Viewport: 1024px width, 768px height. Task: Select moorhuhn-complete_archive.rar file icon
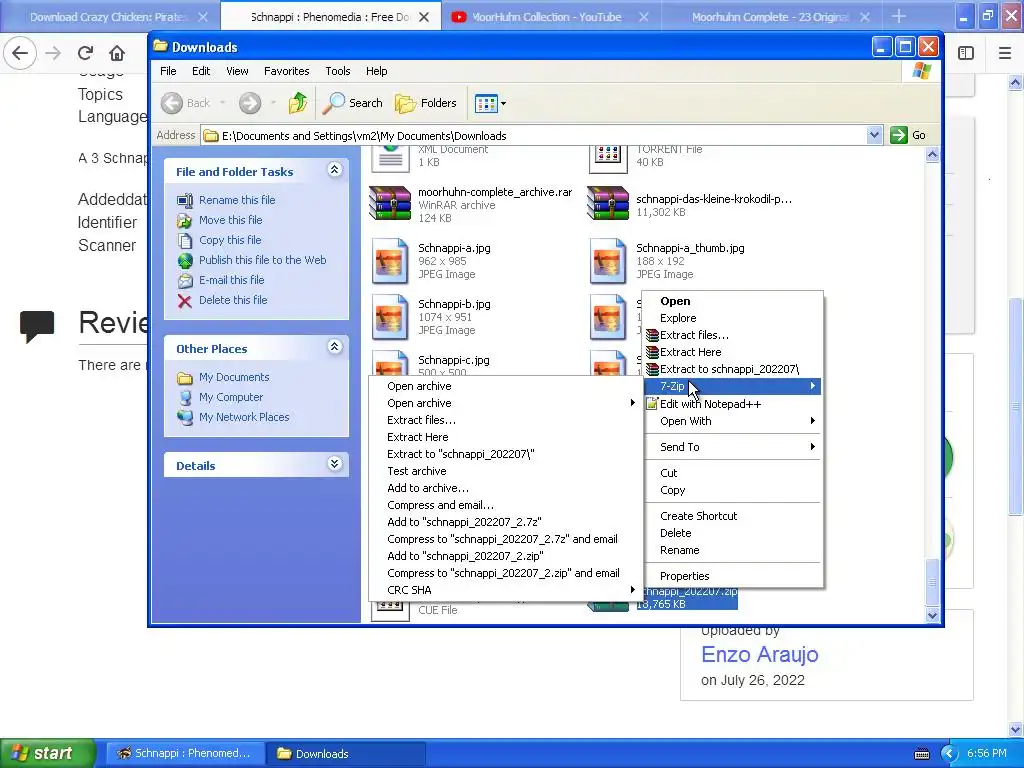[390, 202]
